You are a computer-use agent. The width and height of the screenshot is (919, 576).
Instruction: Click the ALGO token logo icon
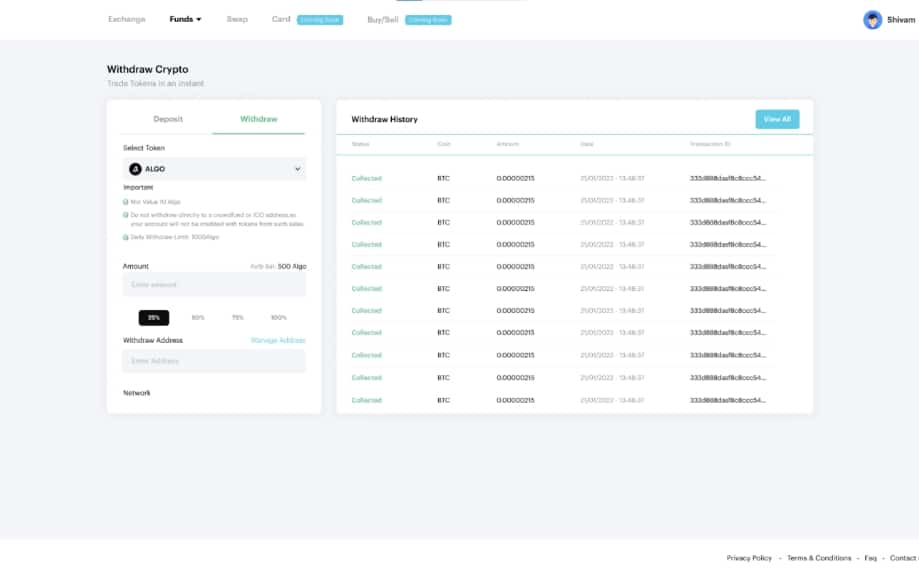click(x=136, y=169)
